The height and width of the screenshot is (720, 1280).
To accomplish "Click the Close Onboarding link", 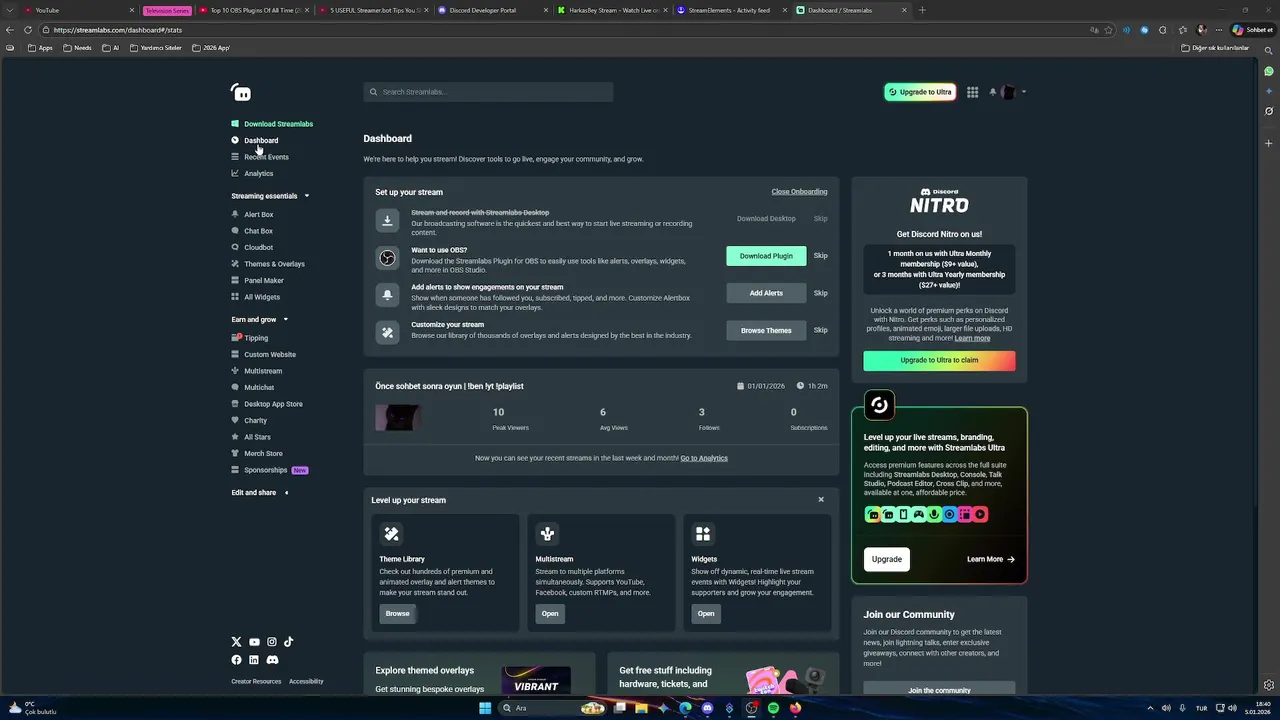I will tap(799, 192).
